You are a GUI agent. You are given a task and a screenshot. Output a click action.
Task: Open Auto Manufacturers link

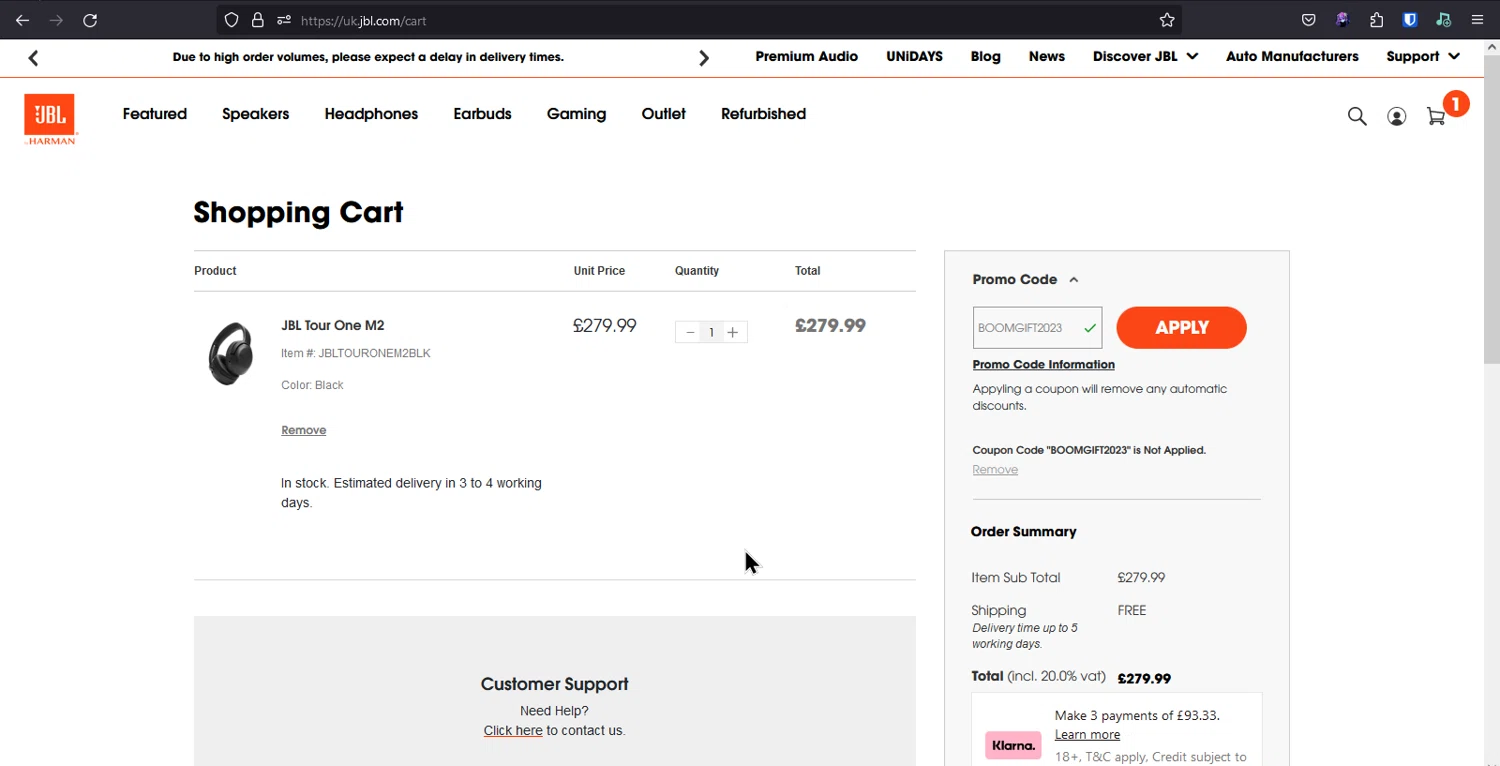1292,57
